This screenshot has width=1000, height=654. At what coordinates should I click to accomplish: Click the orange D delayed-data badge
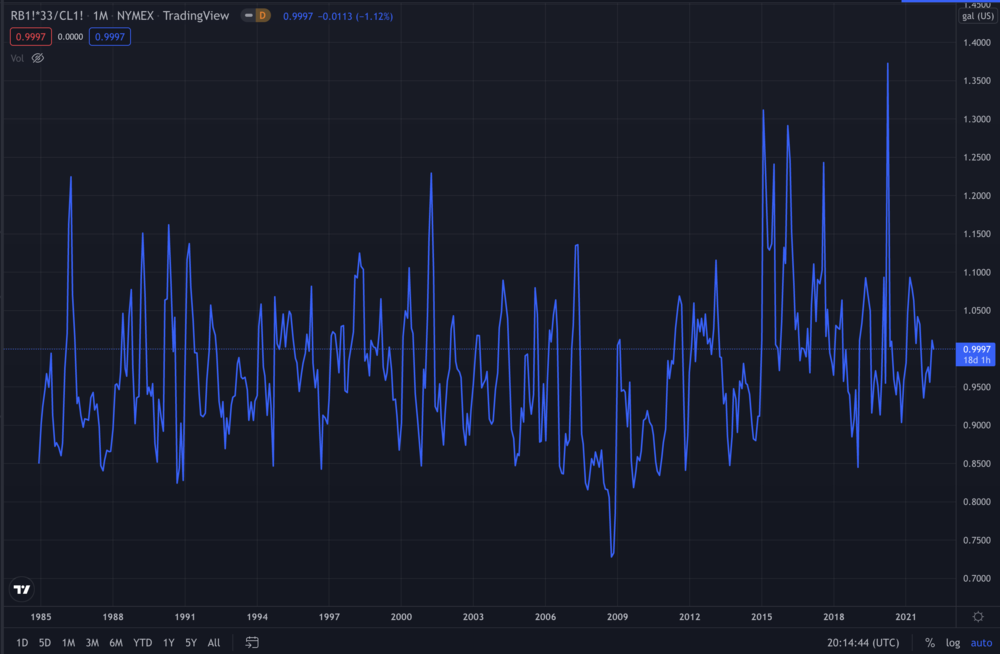tap(262, 15)
